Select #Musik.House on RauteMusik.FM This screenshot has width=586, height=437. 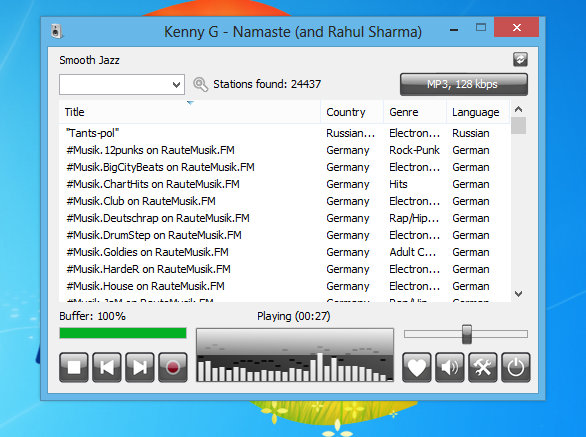[x=284, y=286]
